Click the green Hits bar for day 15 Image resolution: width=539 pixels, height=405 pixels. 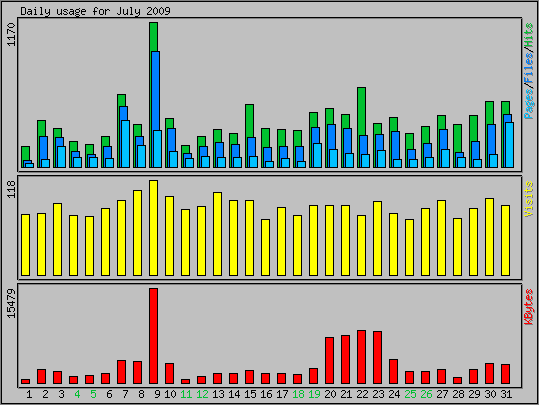pyautogui.click(x=250, y=121)
